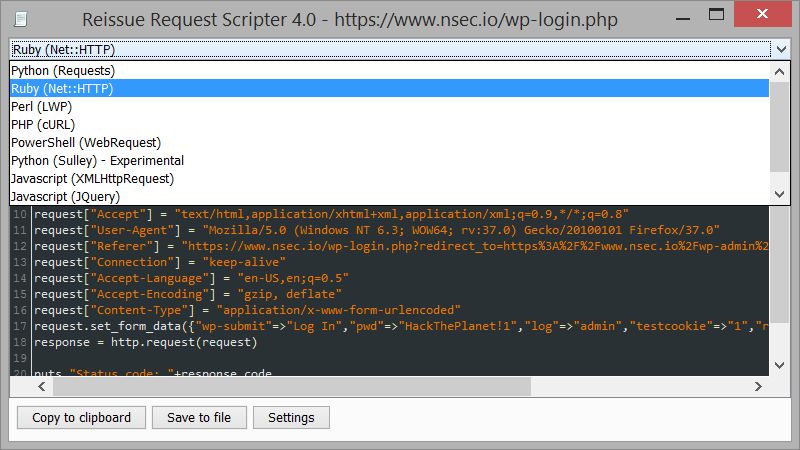This screenshot has width=800, height=450.
Task: Click the "Referer" code line 12
Action: tap(401, 246)
